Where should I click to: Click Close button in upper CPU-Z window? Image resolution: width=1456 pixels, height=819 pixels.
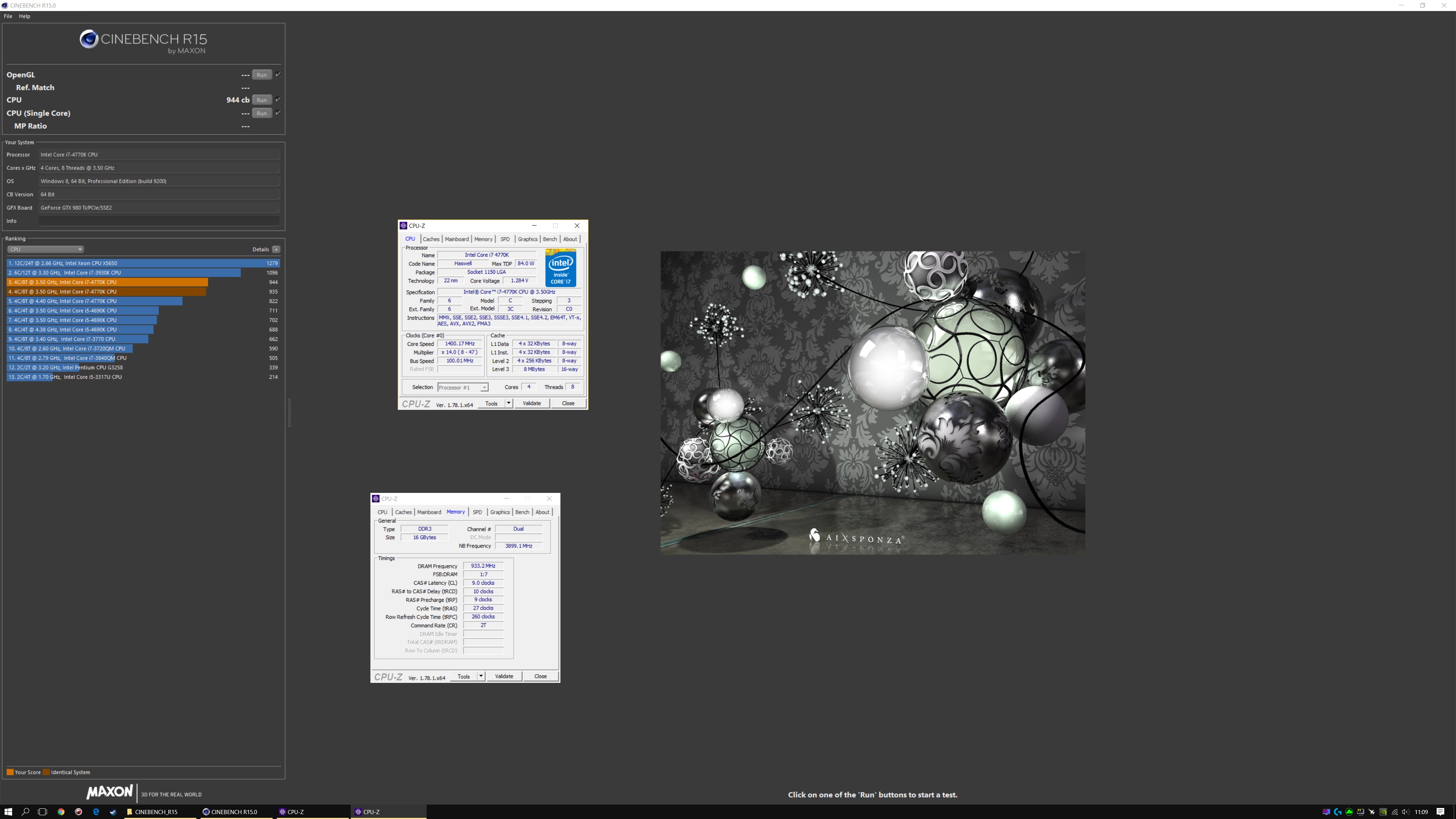568,403
